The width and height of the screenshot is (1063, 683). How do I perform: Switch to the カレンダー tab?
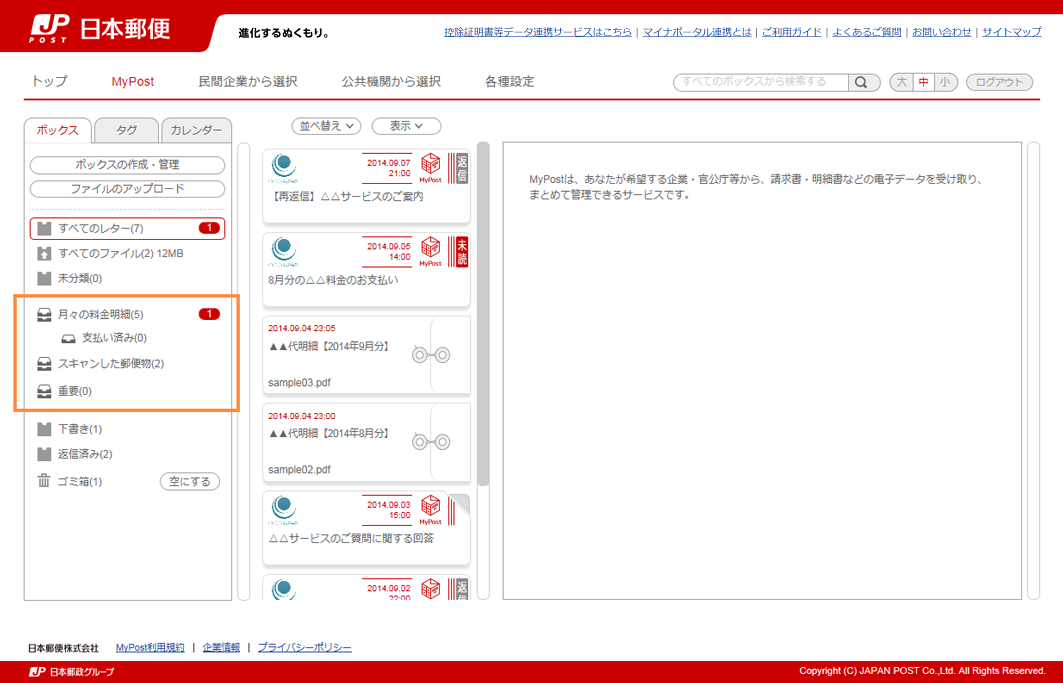pos(196,130)
